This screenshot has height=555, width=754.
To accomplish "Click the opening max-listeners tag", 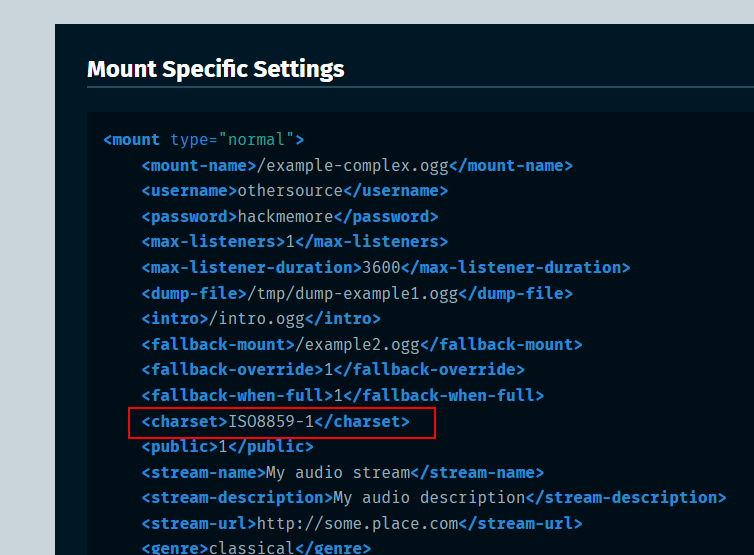I will [210, 242].
